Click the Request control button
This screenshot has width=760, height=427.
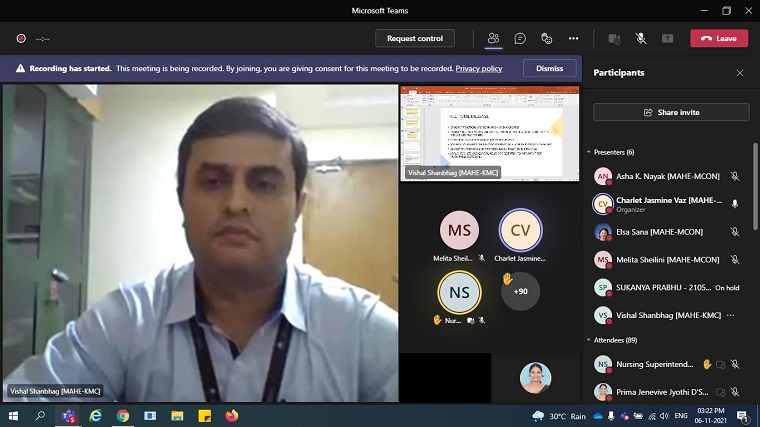pyautogui.click(x=415, y=38)
